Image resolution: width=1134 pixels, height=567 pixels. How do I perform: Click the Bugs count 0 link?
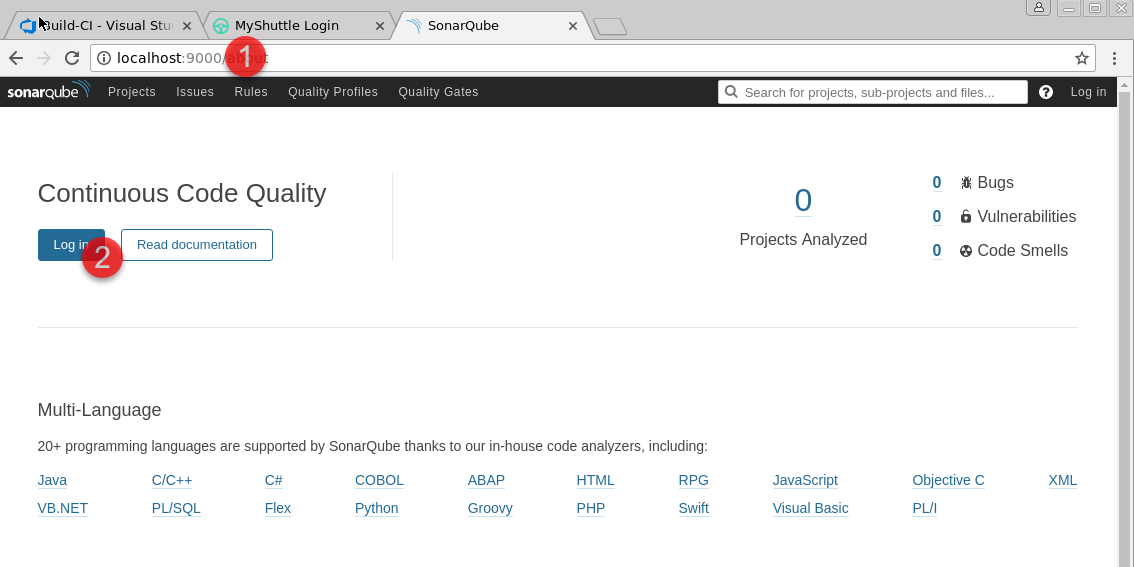click(937, 183)
